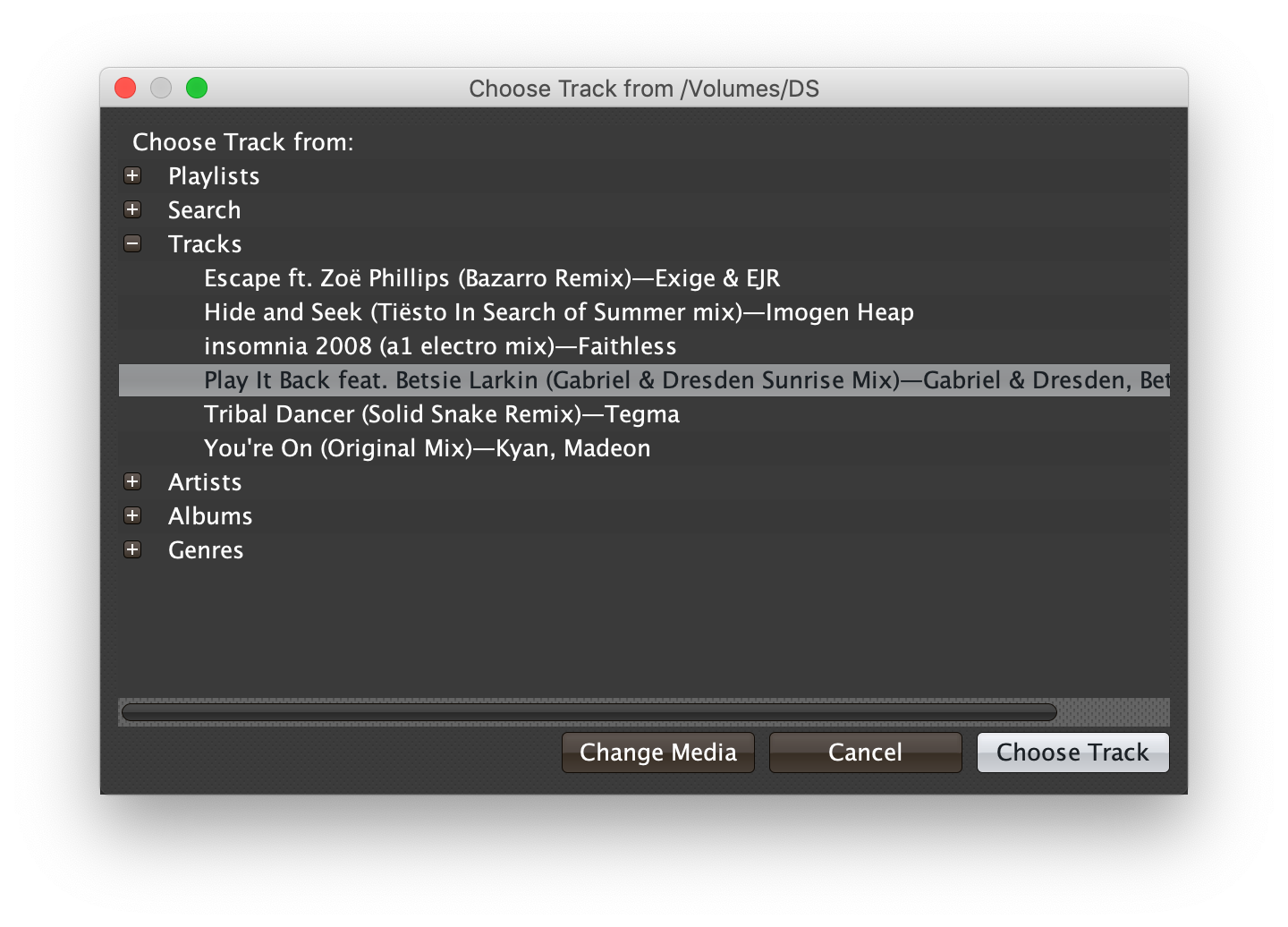Image resolution: width=1288 pixels, height=927 pixels.
Task: Confirm with the Choose Track button
Action: point(1073,753)
